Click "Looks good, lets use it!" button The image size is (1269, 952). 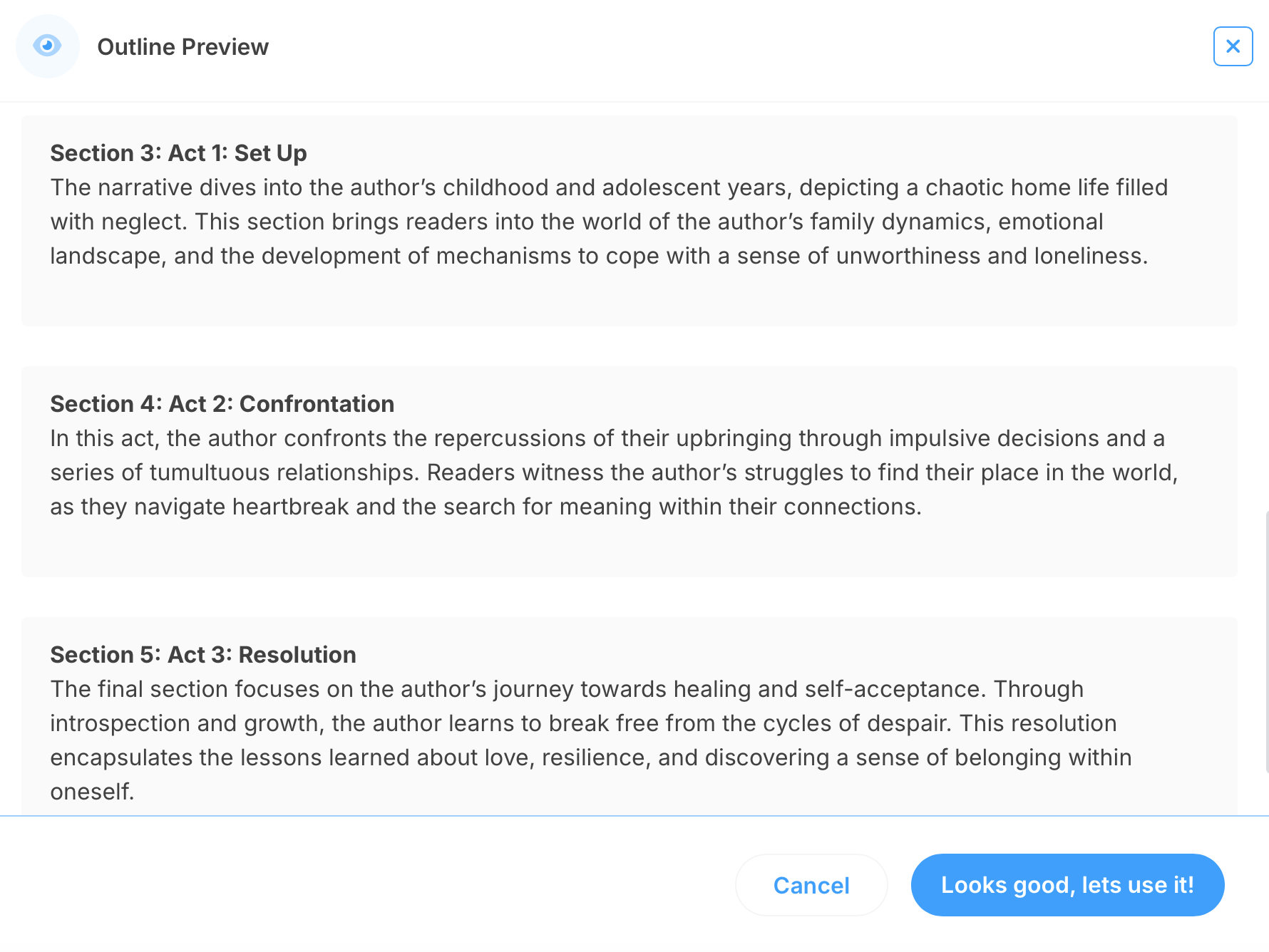[x=1067, y=885]
